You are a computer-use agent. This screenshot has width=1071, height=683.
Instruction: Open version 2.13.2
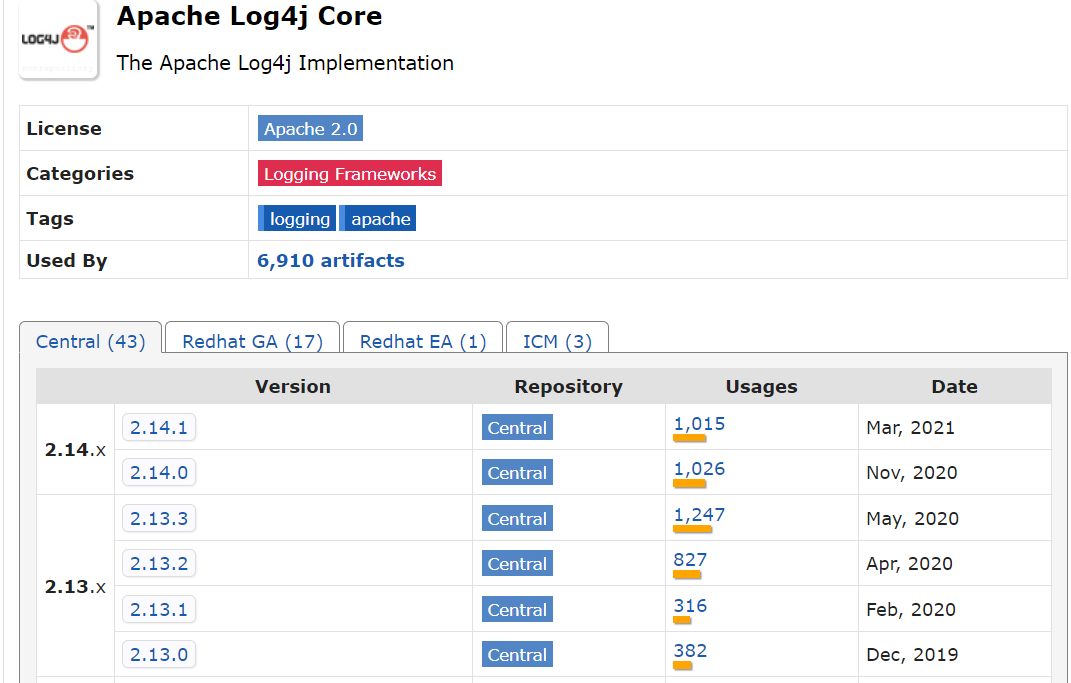[159, 563]
